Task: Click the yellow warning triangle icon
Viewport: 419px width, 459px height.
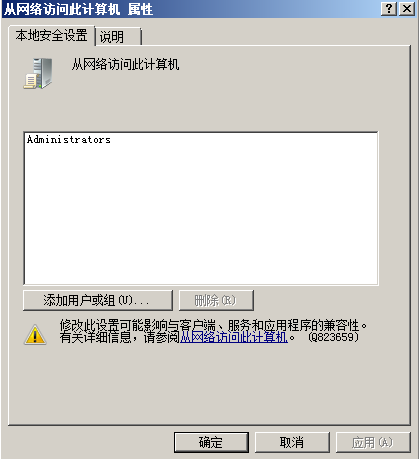Action: click(x=35, y=334)
